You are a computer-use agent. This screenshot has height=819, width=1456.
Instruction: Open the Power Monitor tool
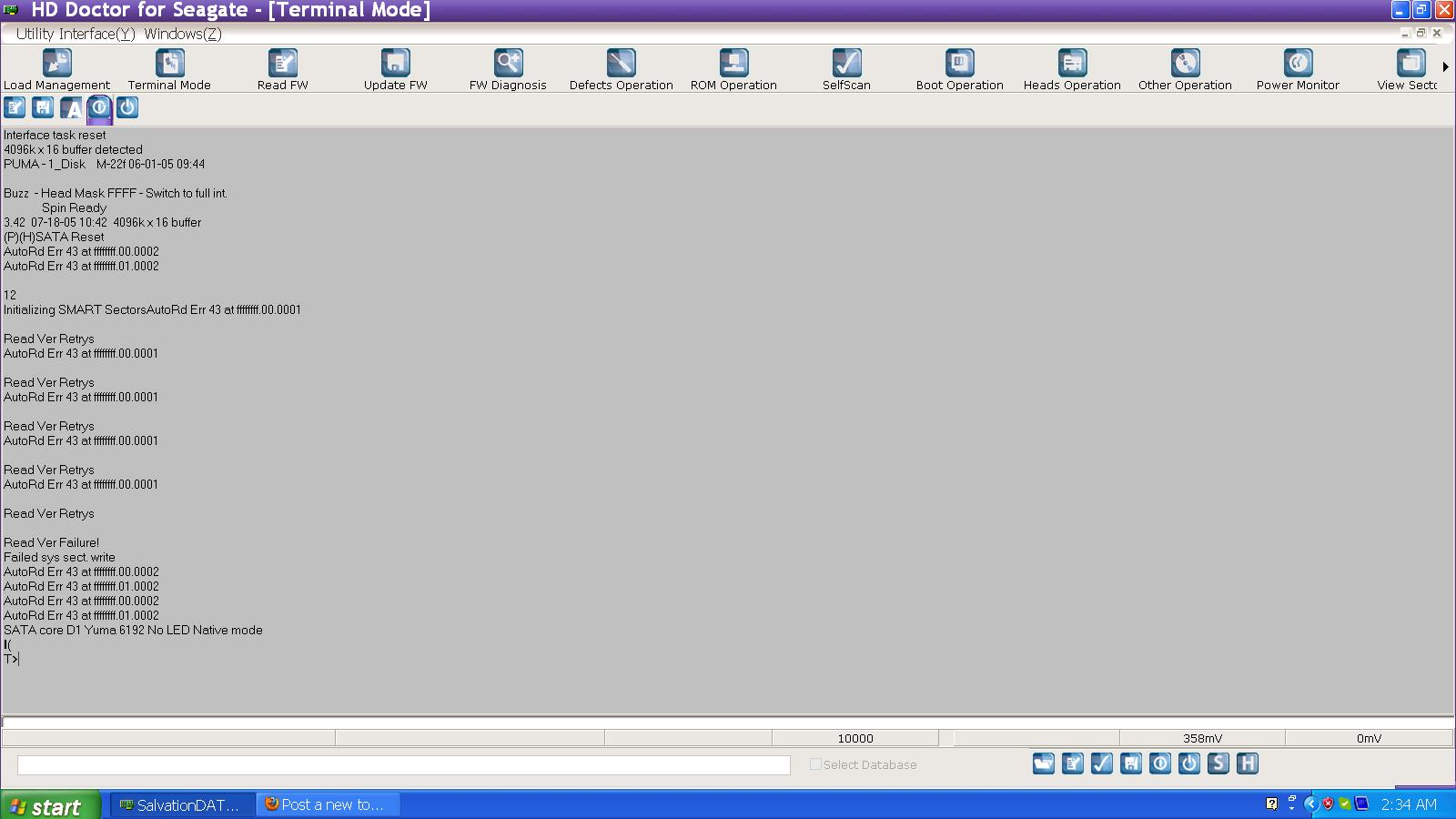pos(1298,70)
